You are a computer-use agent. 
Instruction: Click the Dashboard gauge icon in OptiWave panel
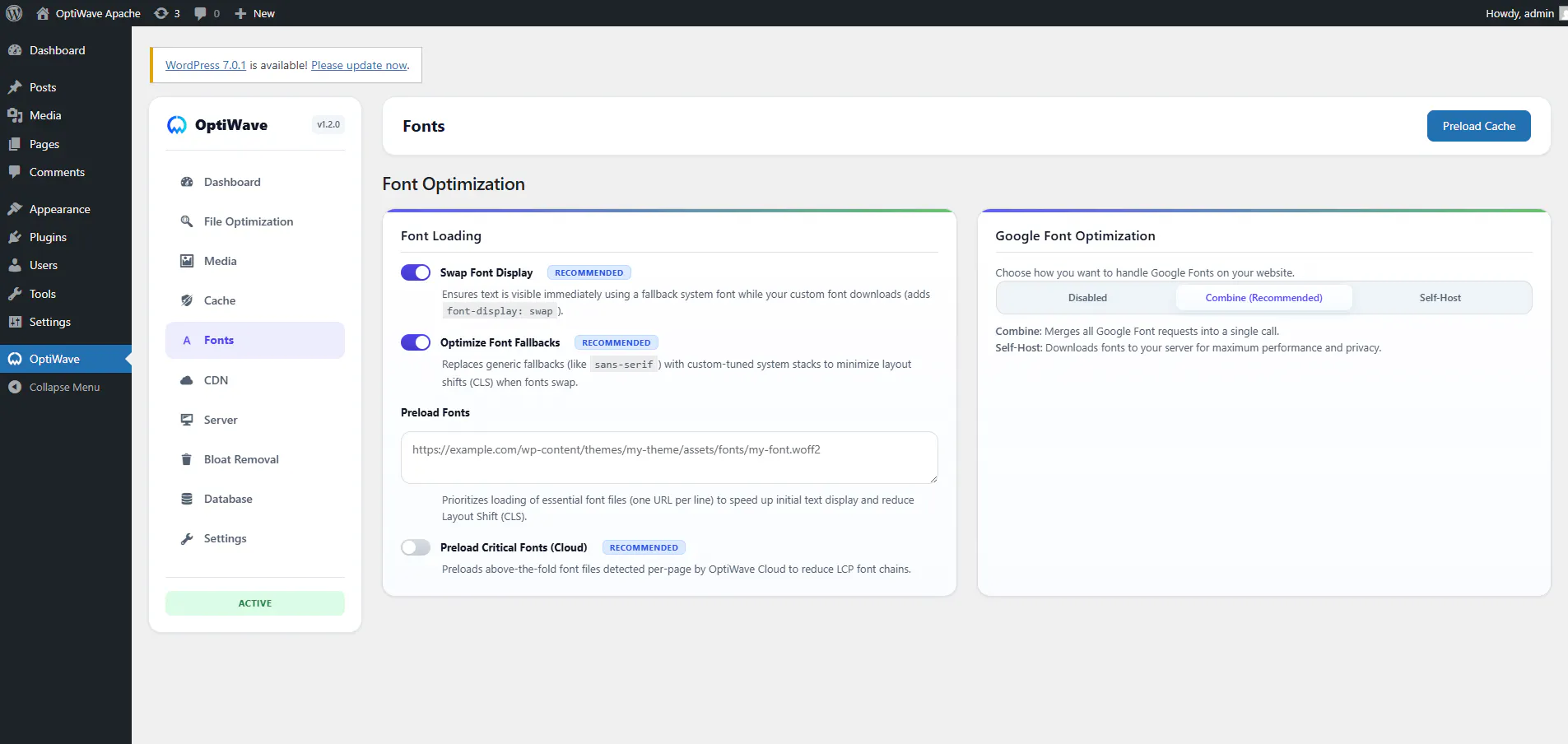(187, 182)
